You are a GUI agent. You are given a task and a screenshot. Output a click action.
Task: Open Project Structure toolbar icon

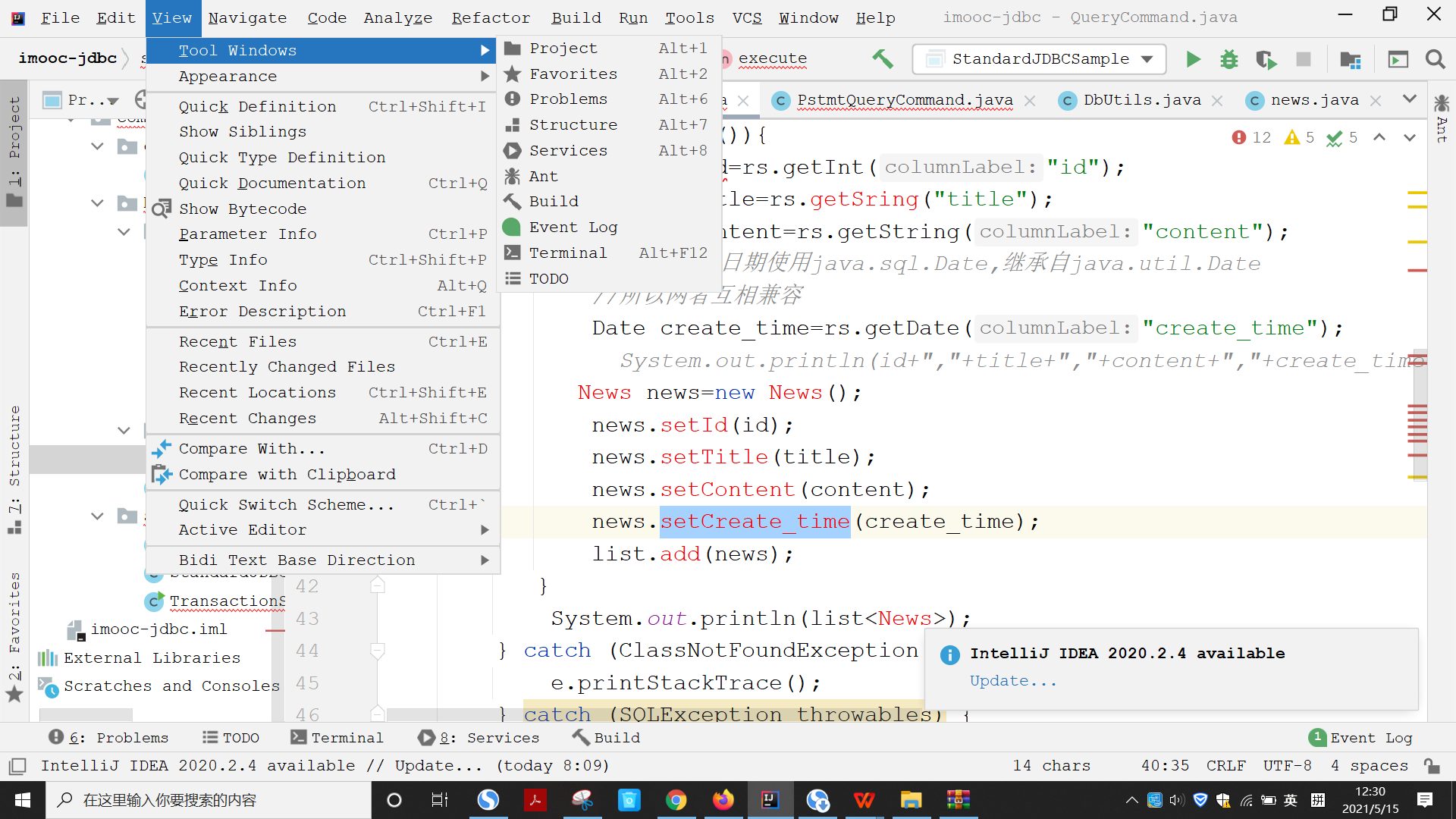click(x=1351, y=59)
